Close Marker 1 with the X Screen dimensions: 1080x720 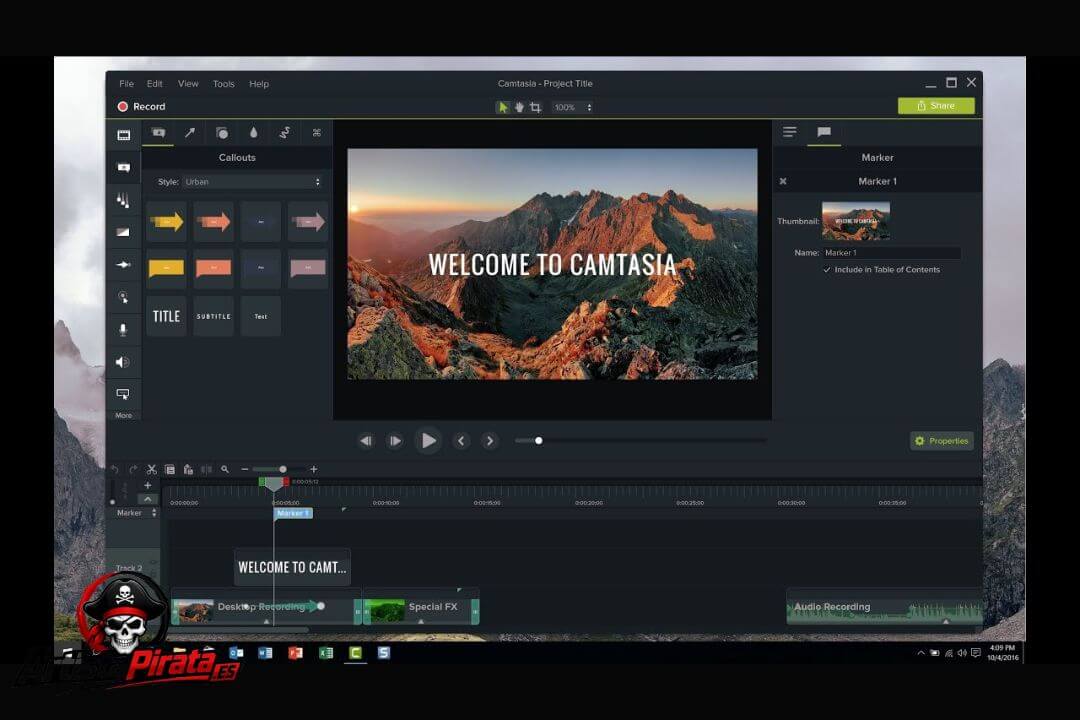click(x=783, y=181)
